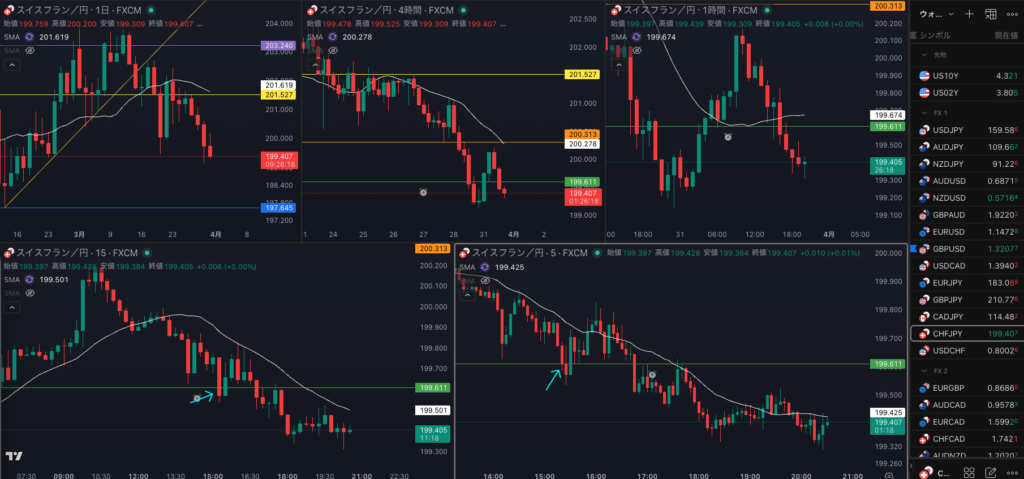Click the event marker icon on 4-hour chart

(x=424, y=191)
